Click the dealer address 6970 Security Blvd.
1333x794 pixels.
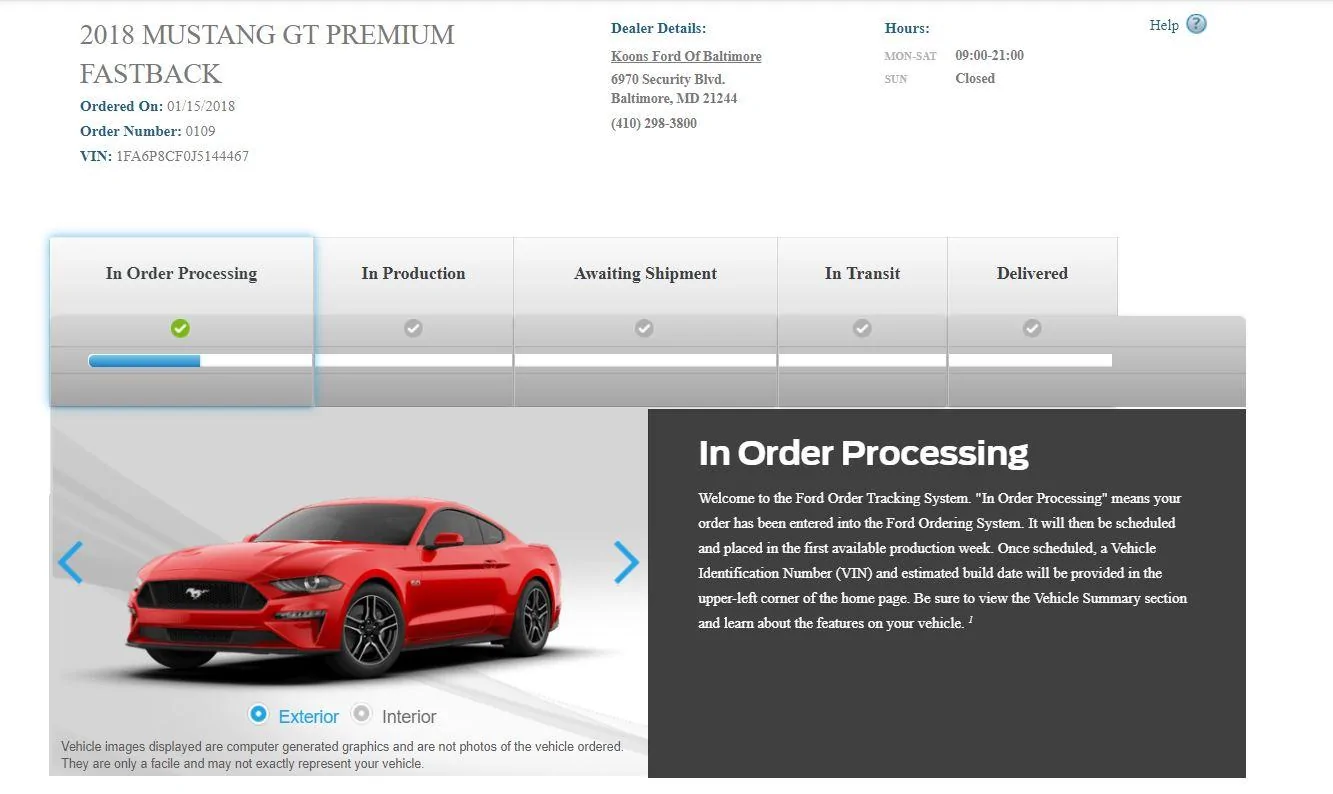[x=668, y=80]
